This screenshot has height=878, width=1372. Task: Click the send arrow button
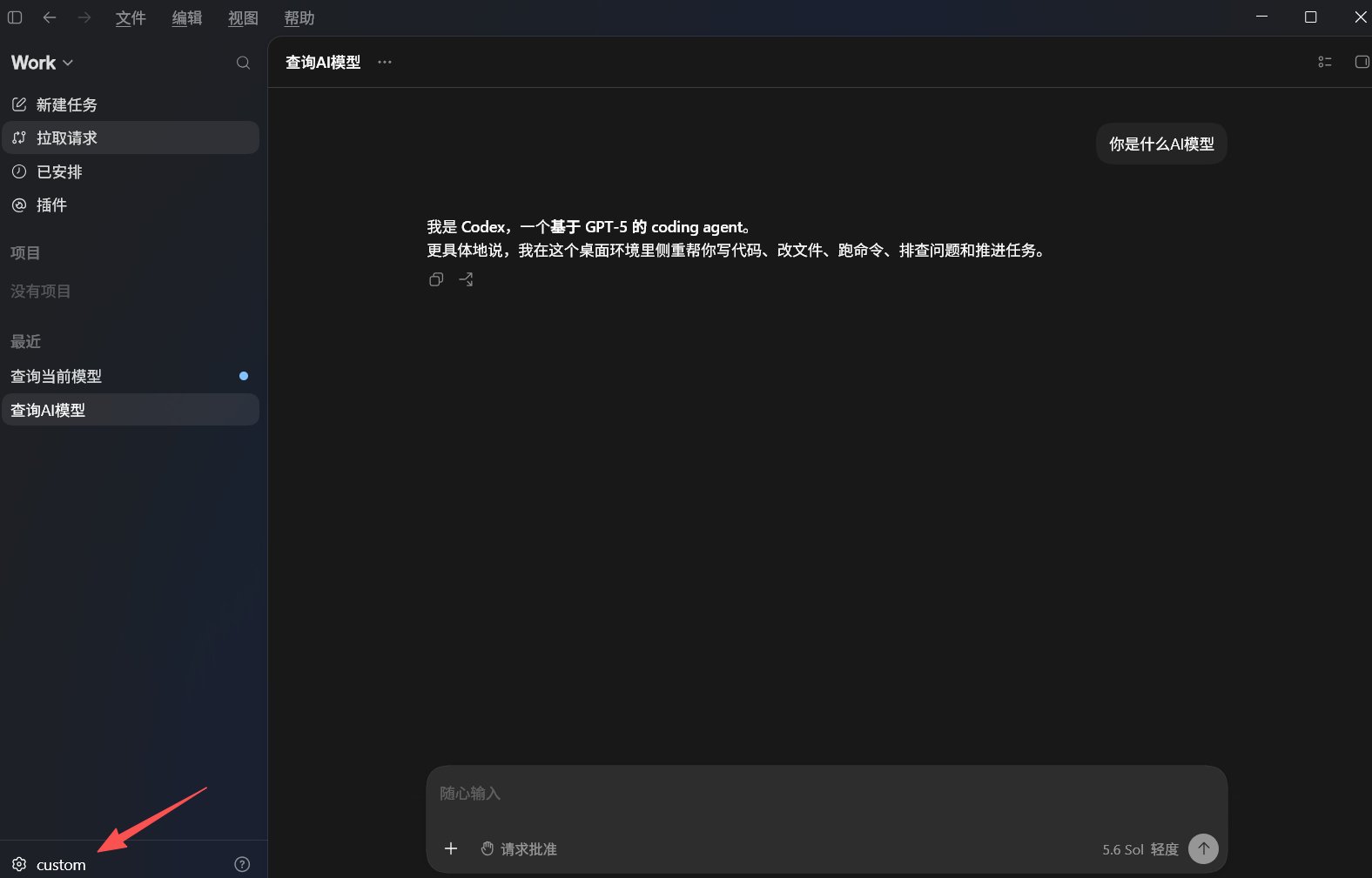click(x=1203, y=848)
